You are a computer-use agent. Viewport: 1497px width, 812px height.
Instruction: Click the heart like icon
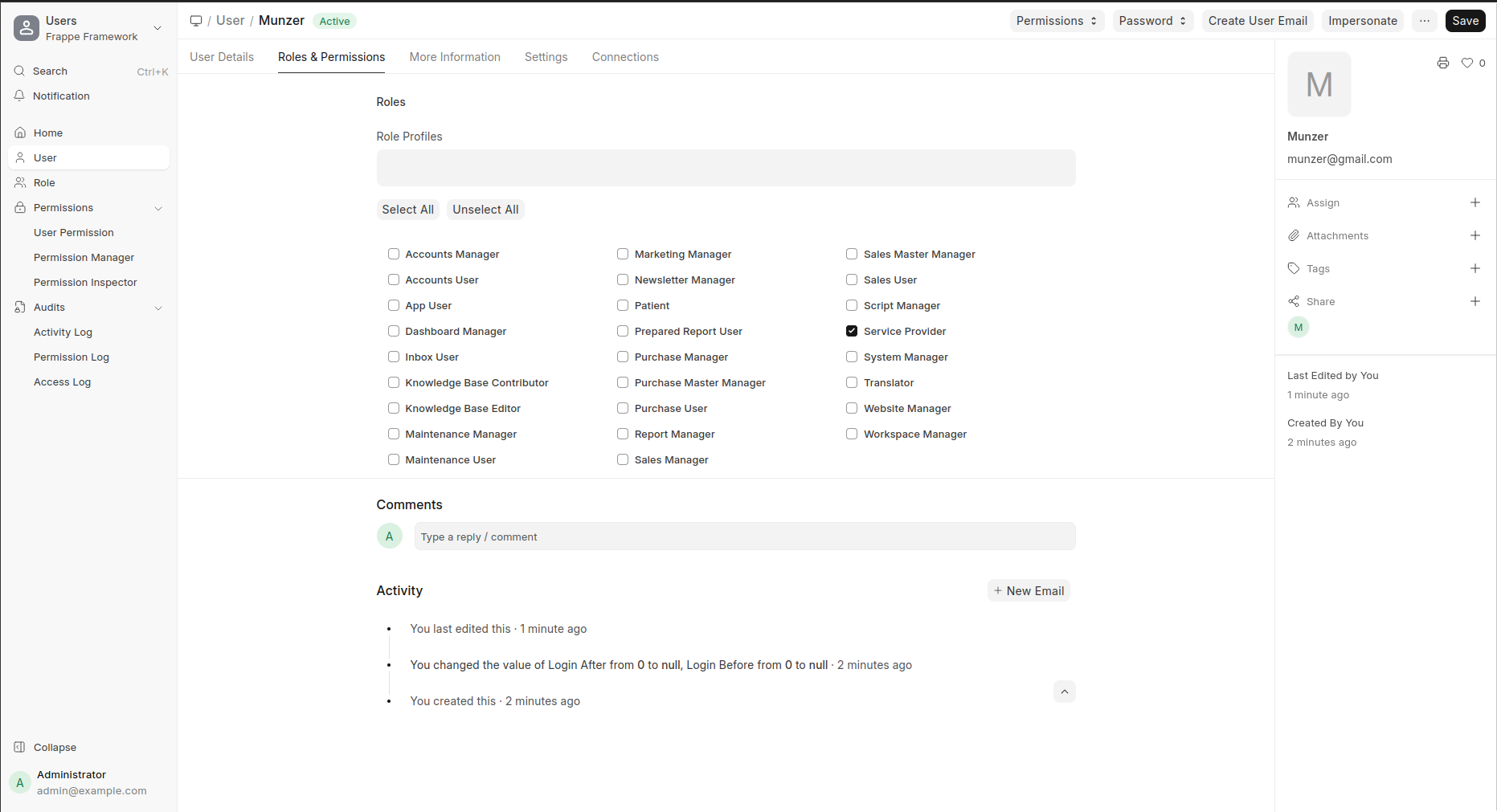click(1467, 63)
